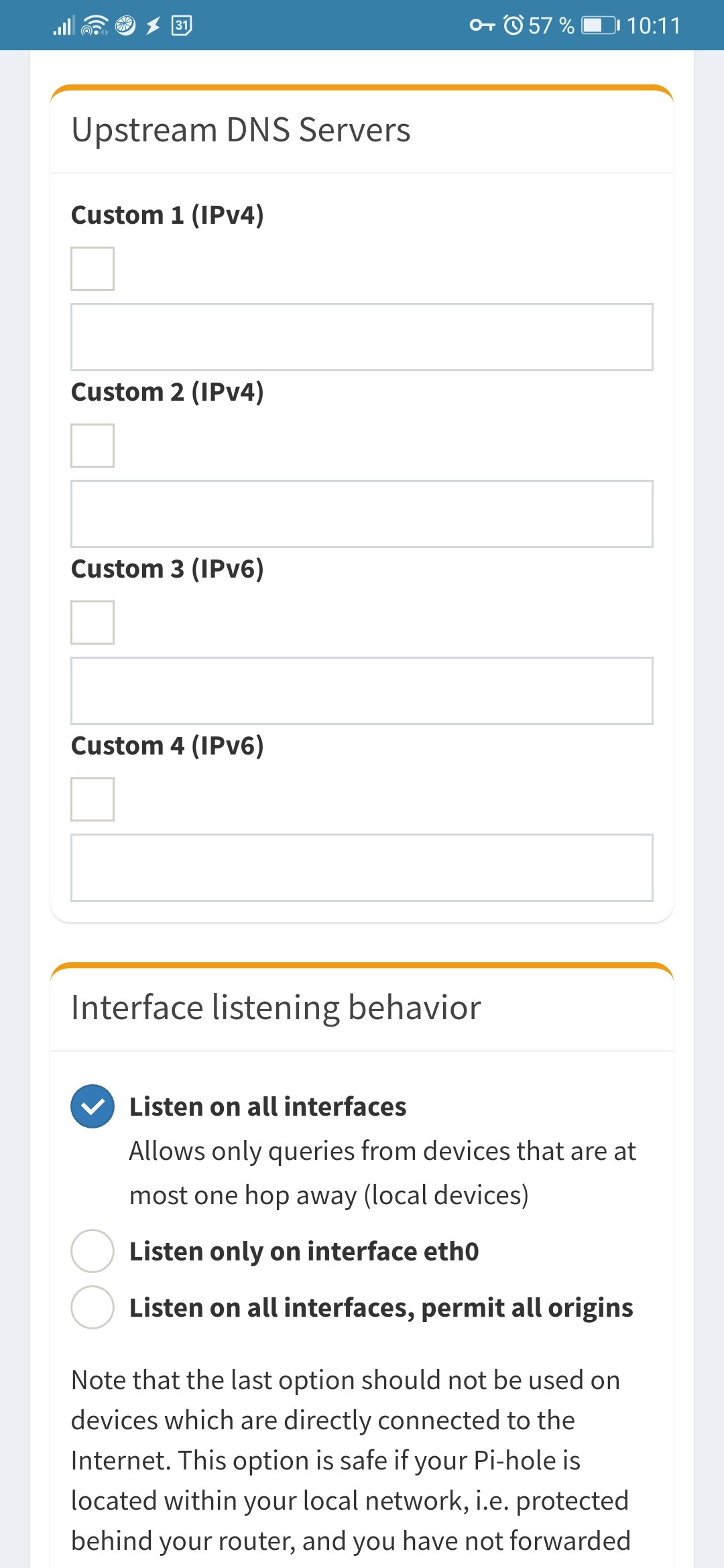This screenshot has height=1568, width=724.
Task: Click the Custom 2 (IPv4) text box
Action: click(x=362, y=514)
